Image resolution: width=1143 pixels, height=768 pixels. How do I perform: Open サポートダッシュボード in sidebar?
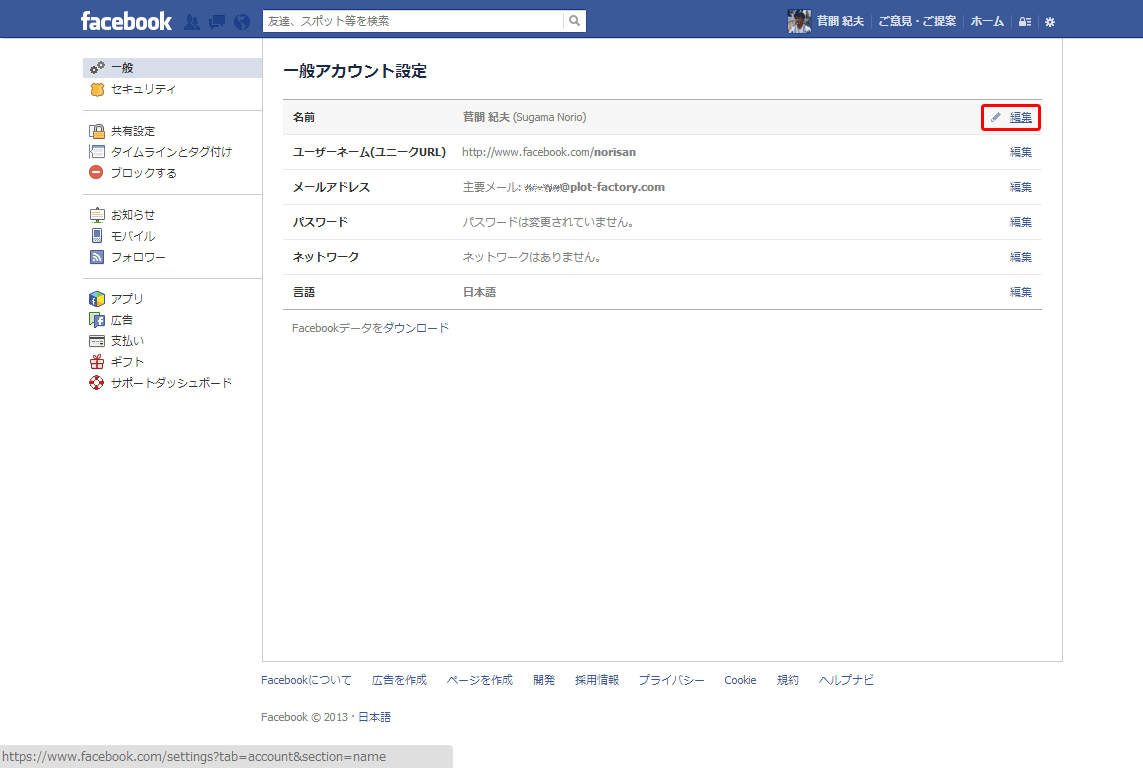173,383
